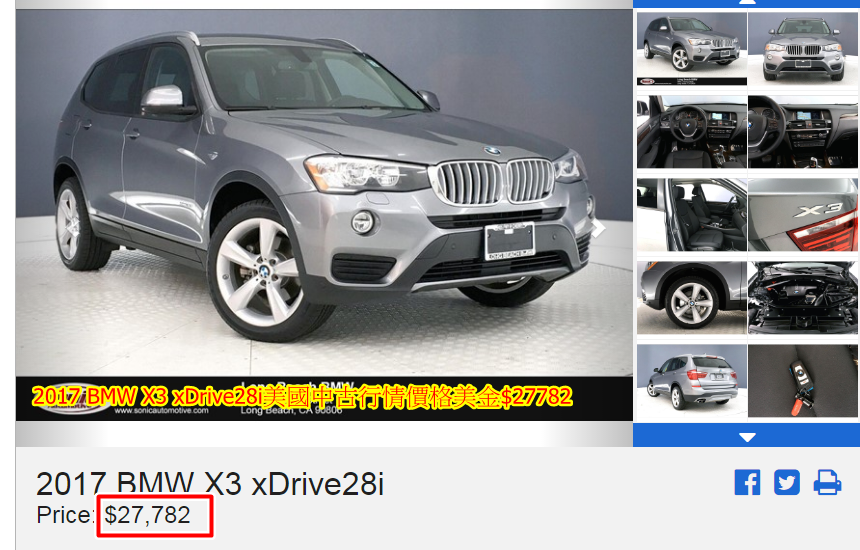
Task: Show the front seats thumbnail
Action: (x=692, y=214)
